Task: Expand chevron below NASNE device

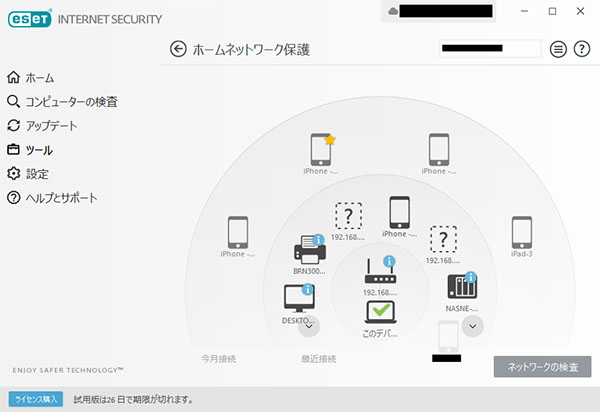Action: pyautogui.click(x=473, y=326)
